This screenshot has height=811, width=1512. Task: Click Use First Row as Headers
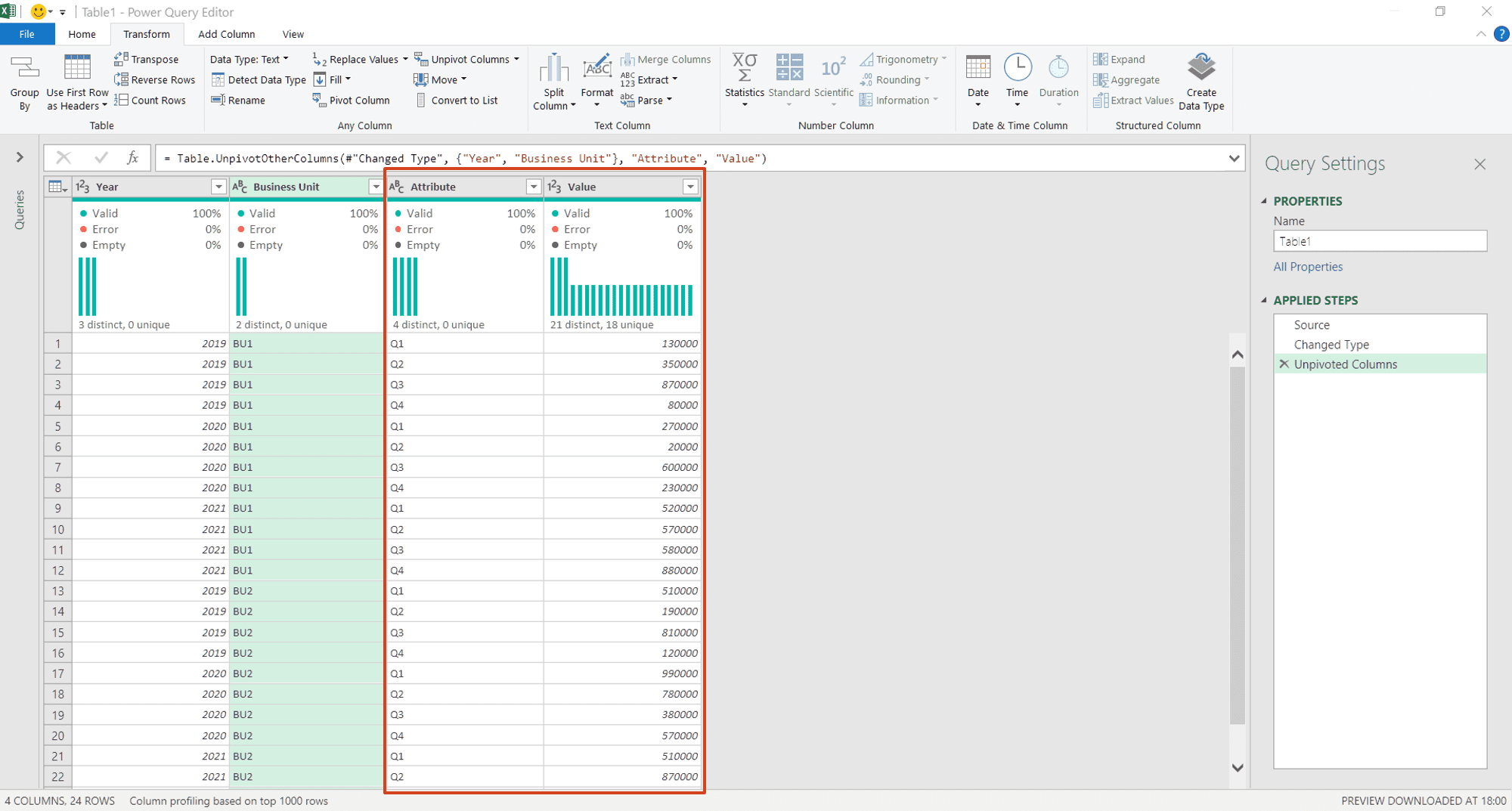[76, 81]
